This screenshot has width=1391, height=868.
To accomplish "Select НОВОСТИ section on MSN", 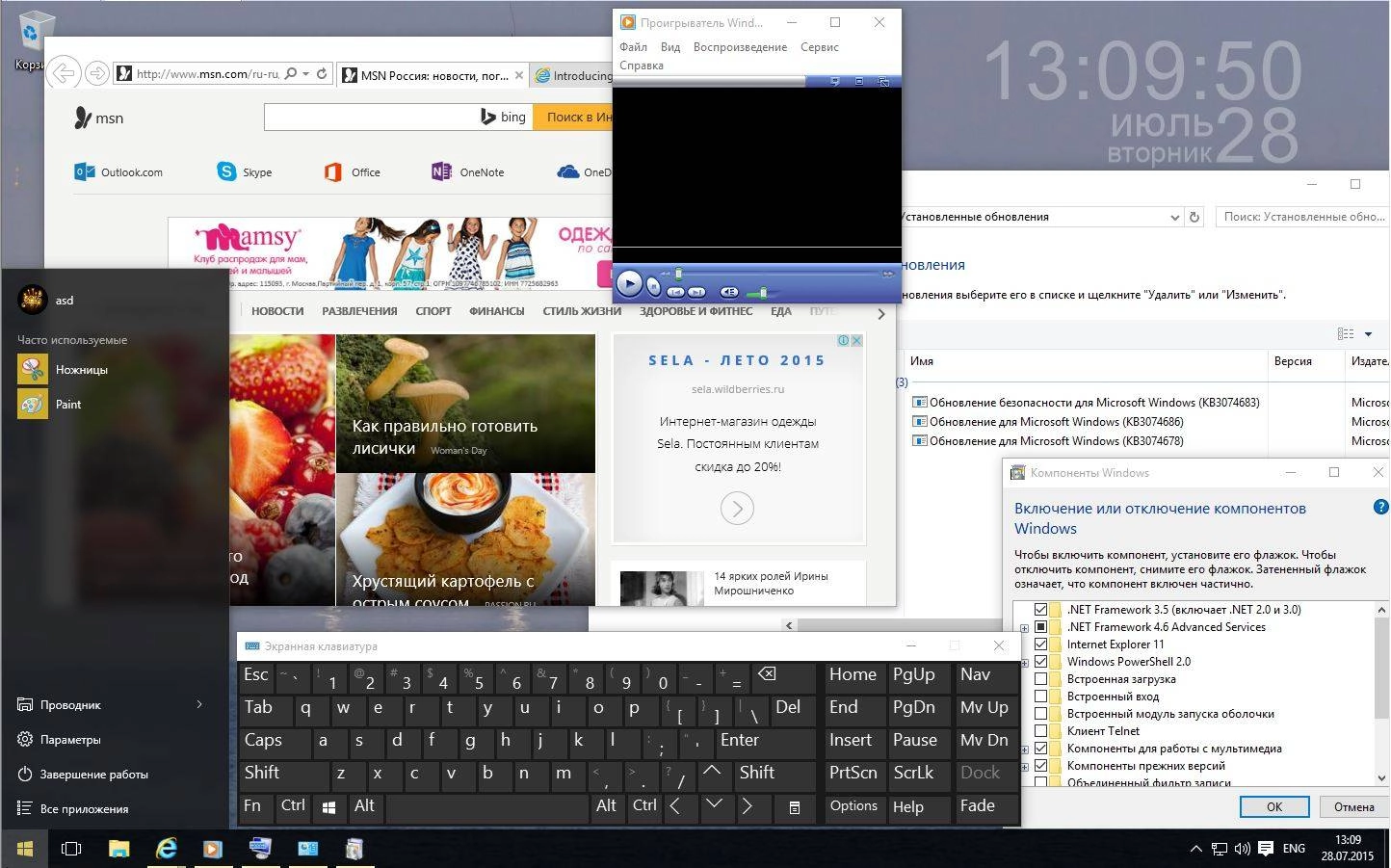I will tap(277, 311).
